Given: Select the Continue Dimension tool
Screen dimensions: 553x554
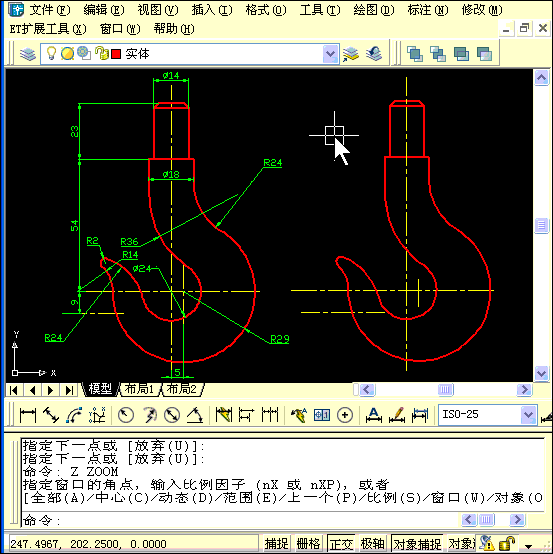Looking at the screenshot, I should click(270, 415).
